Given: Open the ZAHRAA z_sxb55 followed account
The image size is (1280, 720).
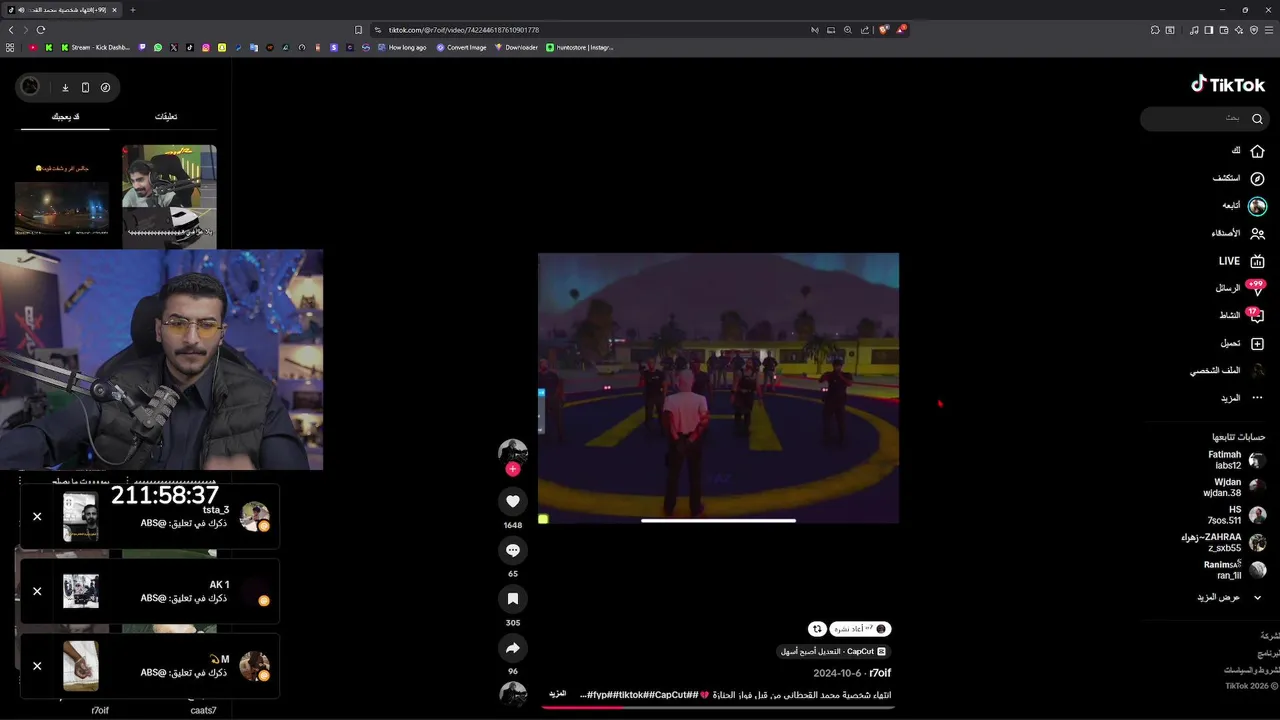Looking at the screenshot, I should pos(1224,542).
